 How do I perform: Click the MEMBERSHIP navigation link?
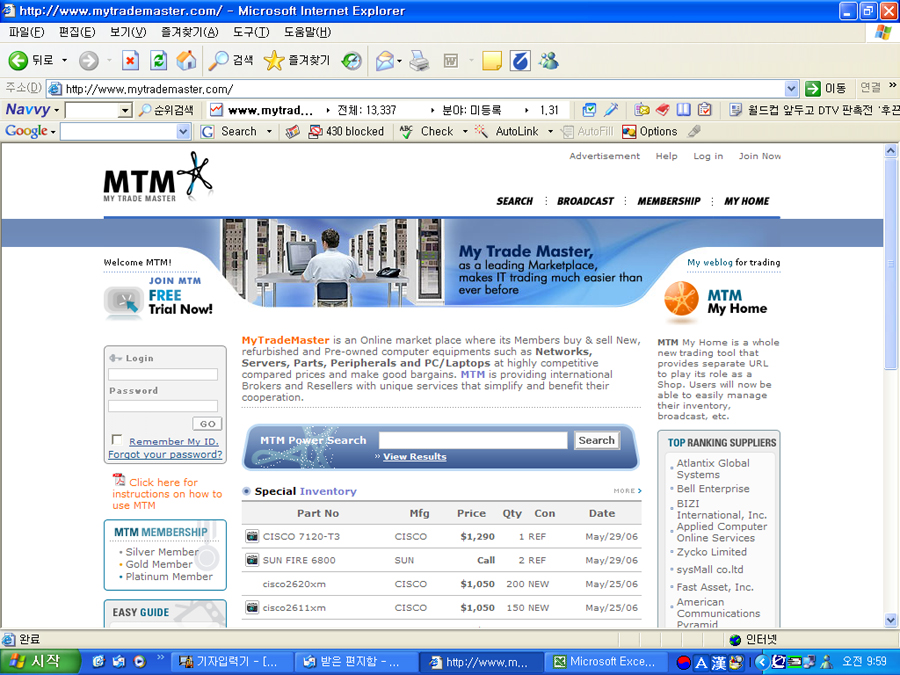click(668, 201)
